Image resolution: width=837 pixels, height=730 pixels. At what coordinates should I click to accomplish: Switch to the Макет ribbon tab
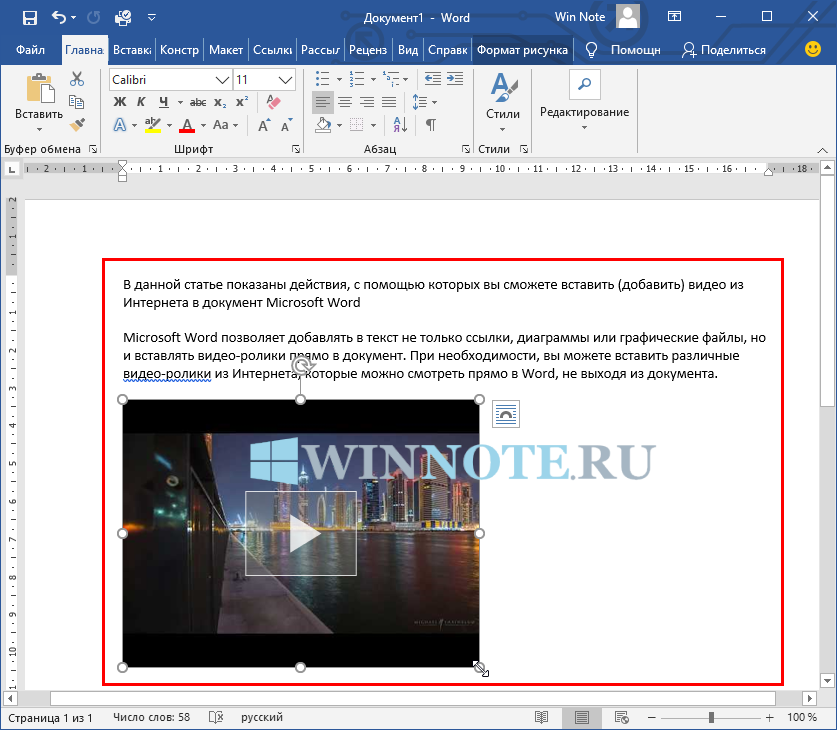226,50
